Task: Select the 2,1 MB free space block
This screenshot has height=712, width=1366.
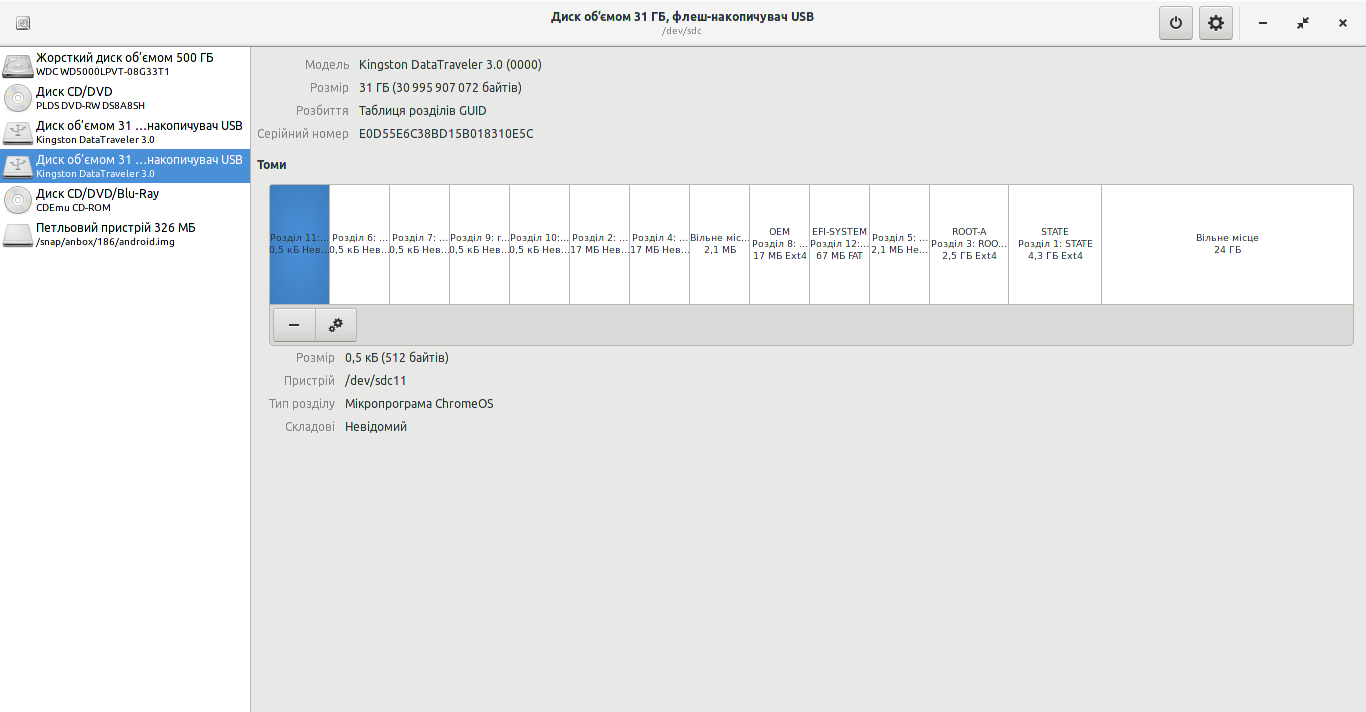Action: pos(719,244)
